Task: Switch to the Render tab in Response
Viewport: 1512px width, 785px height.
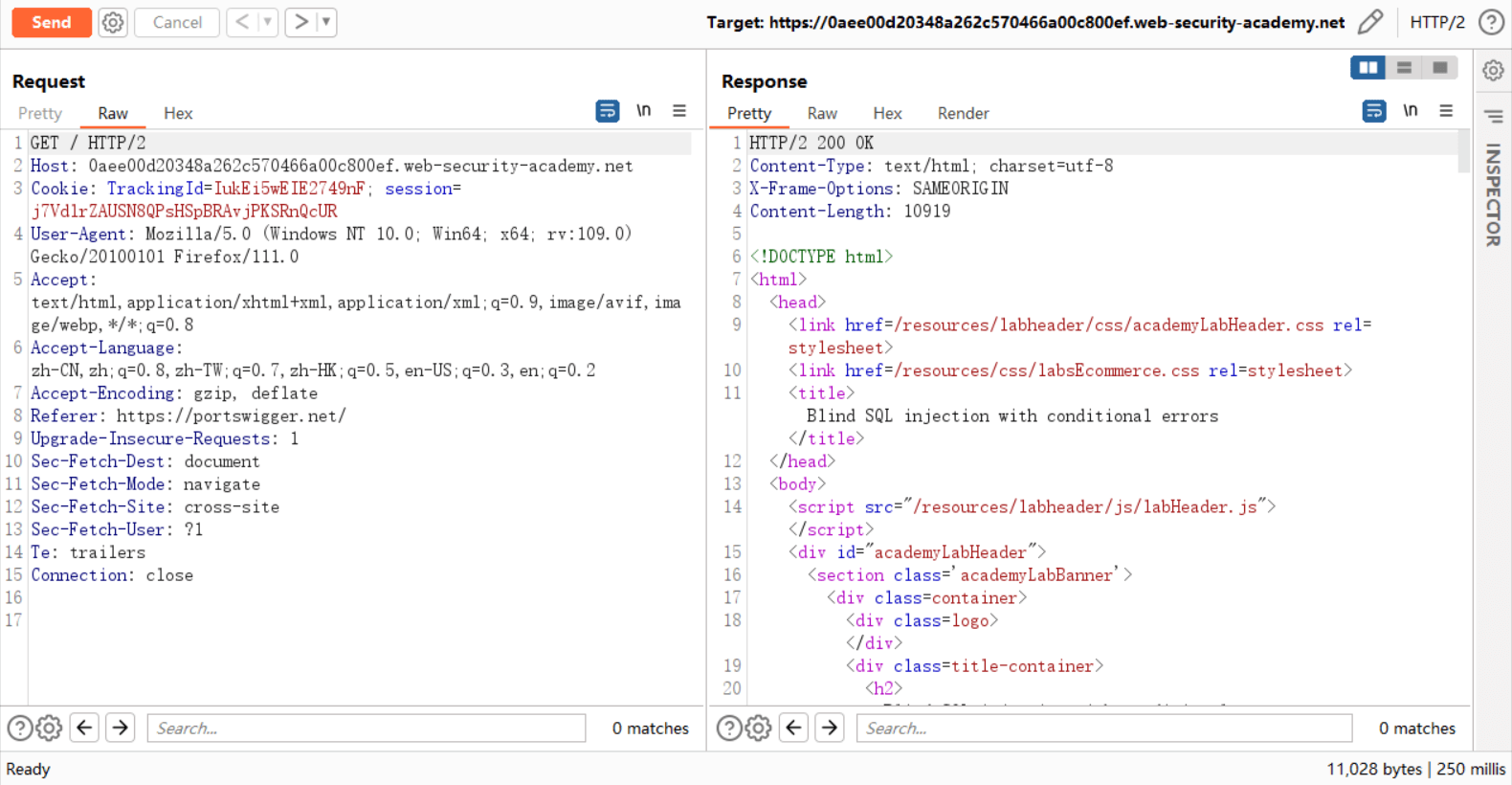Action: point(963,113)
